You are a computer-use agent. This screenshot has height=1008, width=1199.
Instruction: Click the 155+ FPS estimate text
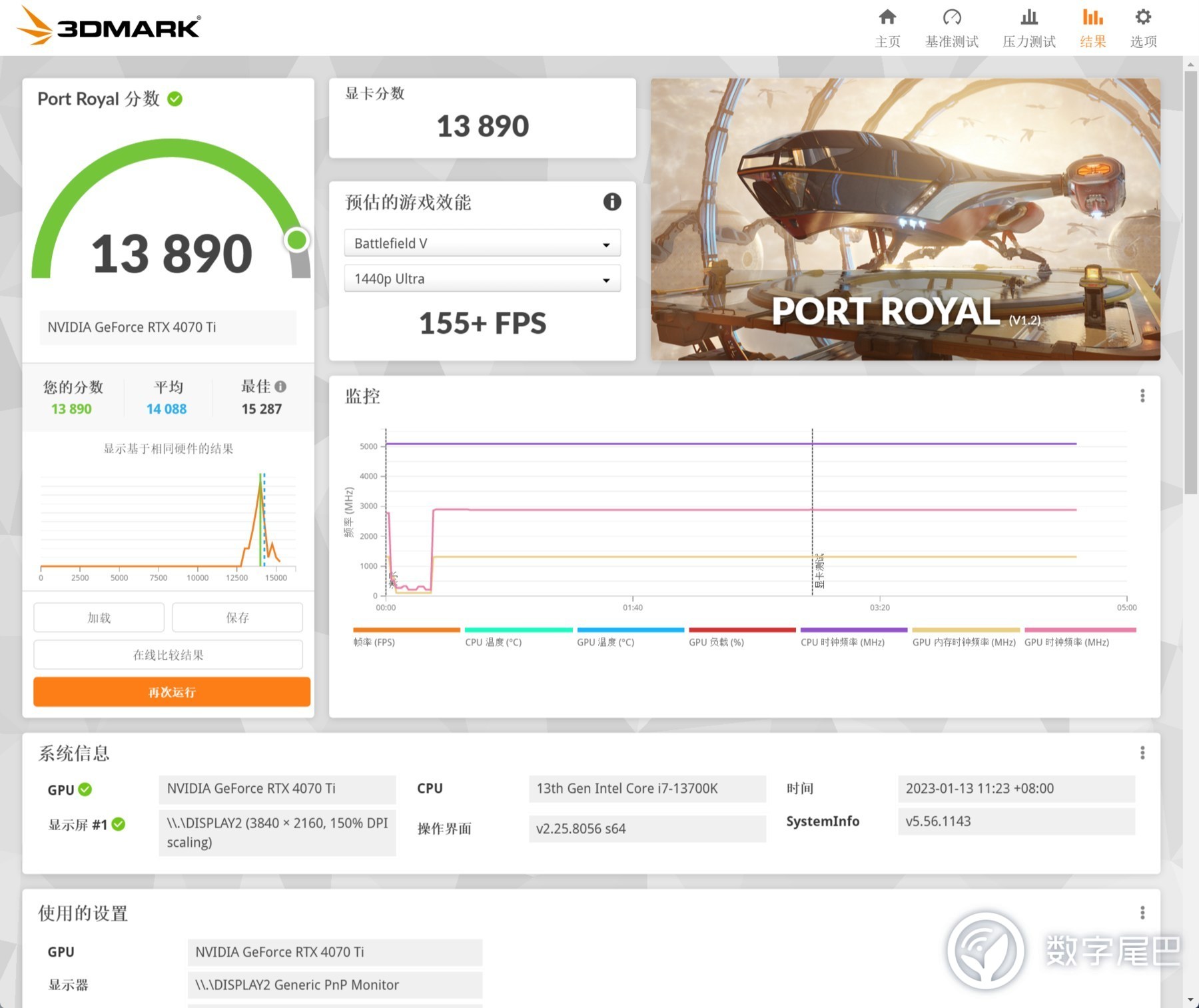pos(482,323)
